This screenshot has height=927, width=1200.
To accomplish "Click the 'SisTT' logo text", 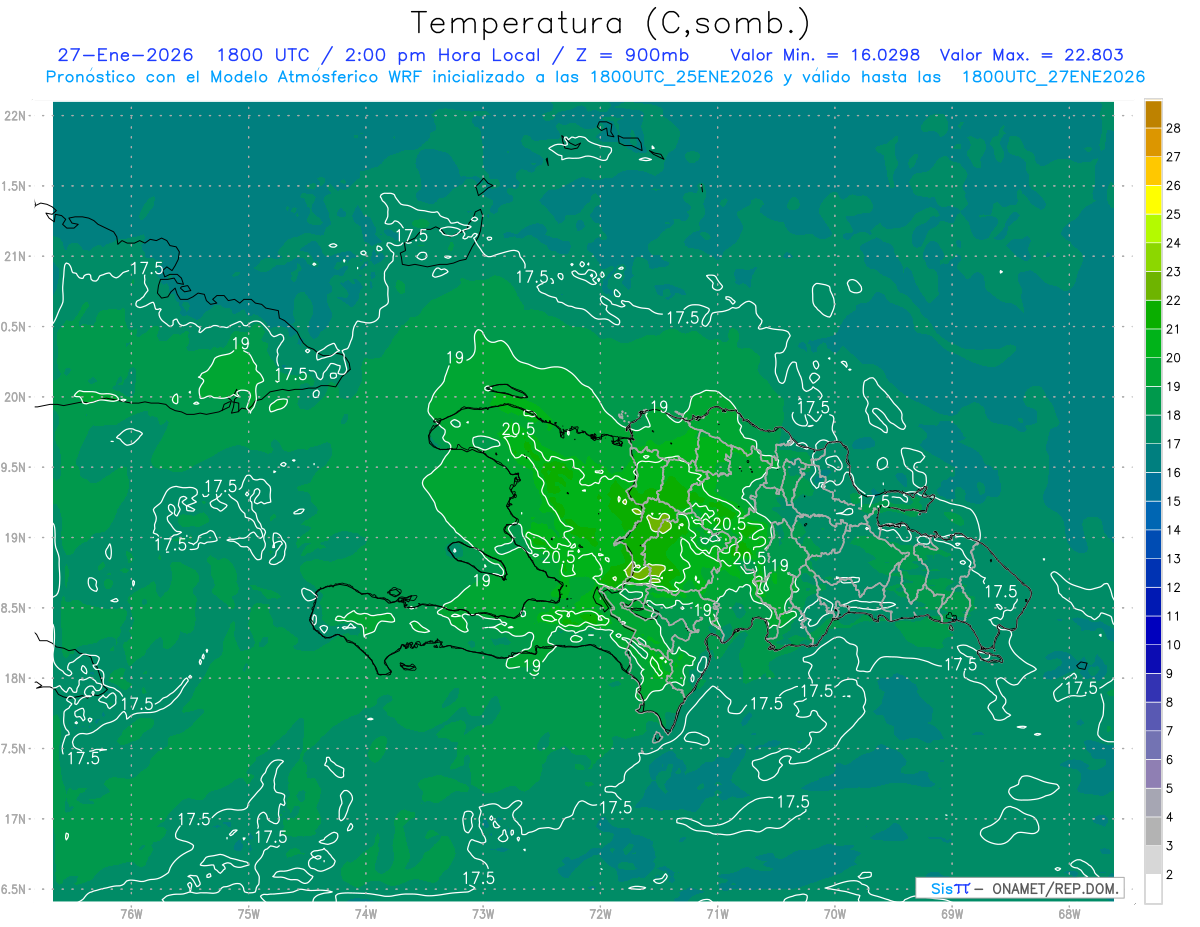I will point(949,888).
